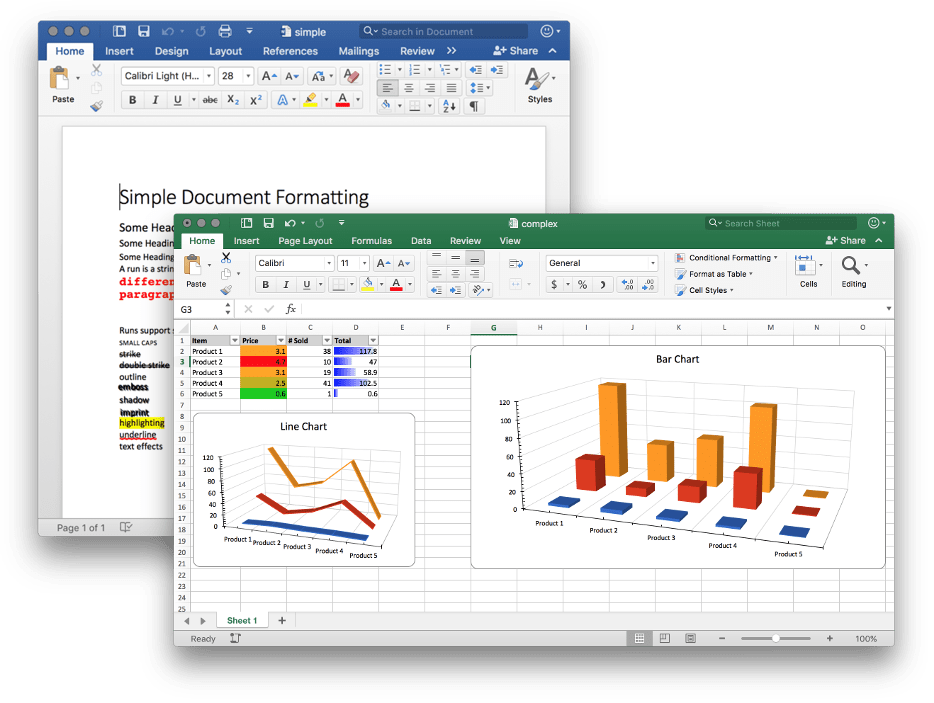Click the Print icon in Word's title bar
The image size is (934, 703).
225,31
